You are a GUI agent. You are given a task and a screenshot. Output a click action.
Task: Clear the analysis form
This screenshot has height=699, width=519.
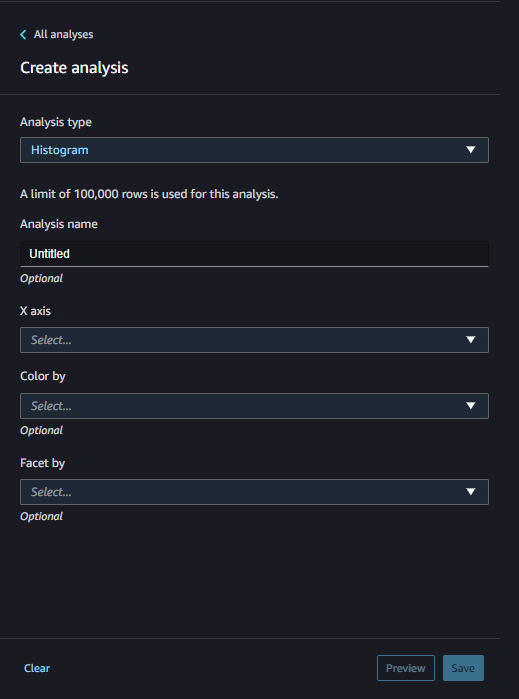click(x=37, y=668)
